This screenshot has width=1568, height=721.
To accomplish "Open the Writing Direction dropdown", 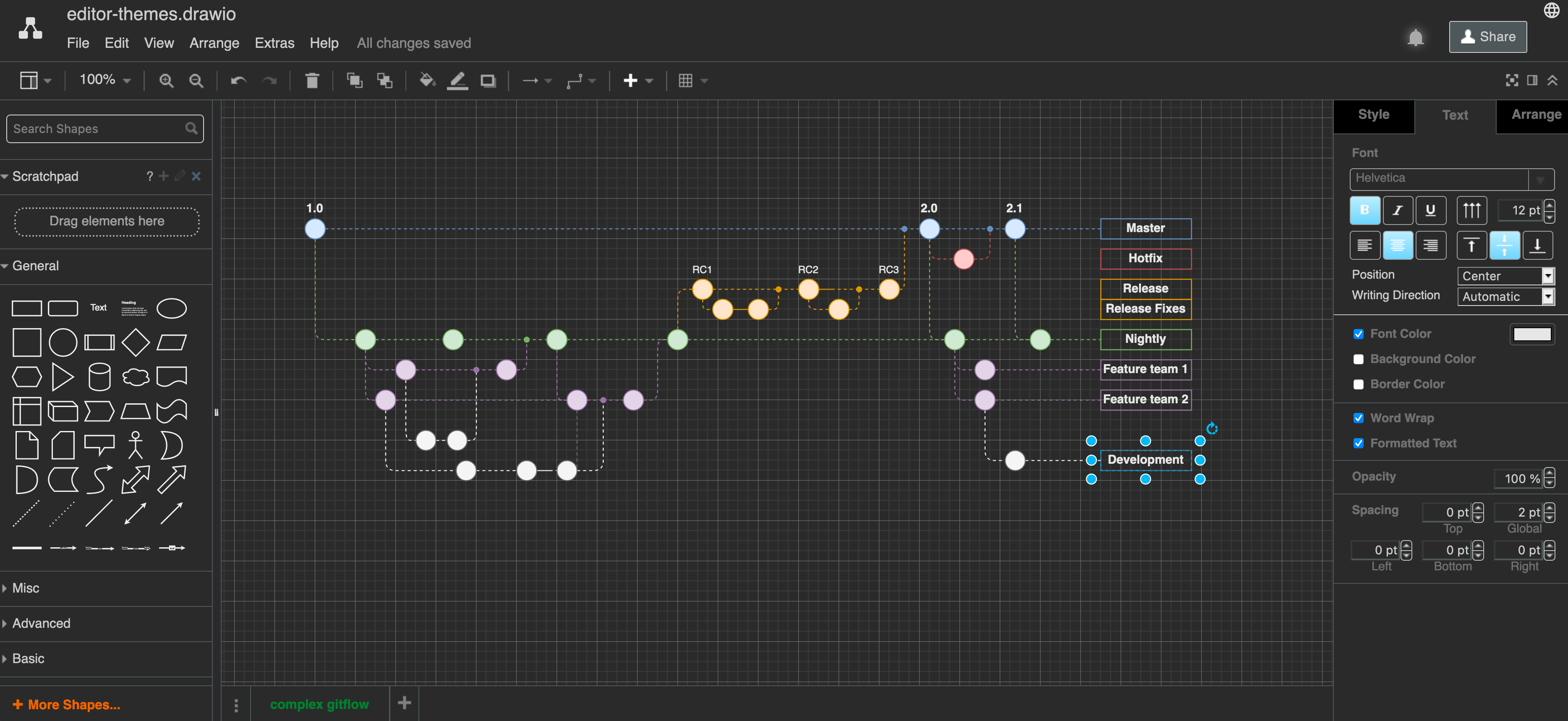I will pos(1506,296).
